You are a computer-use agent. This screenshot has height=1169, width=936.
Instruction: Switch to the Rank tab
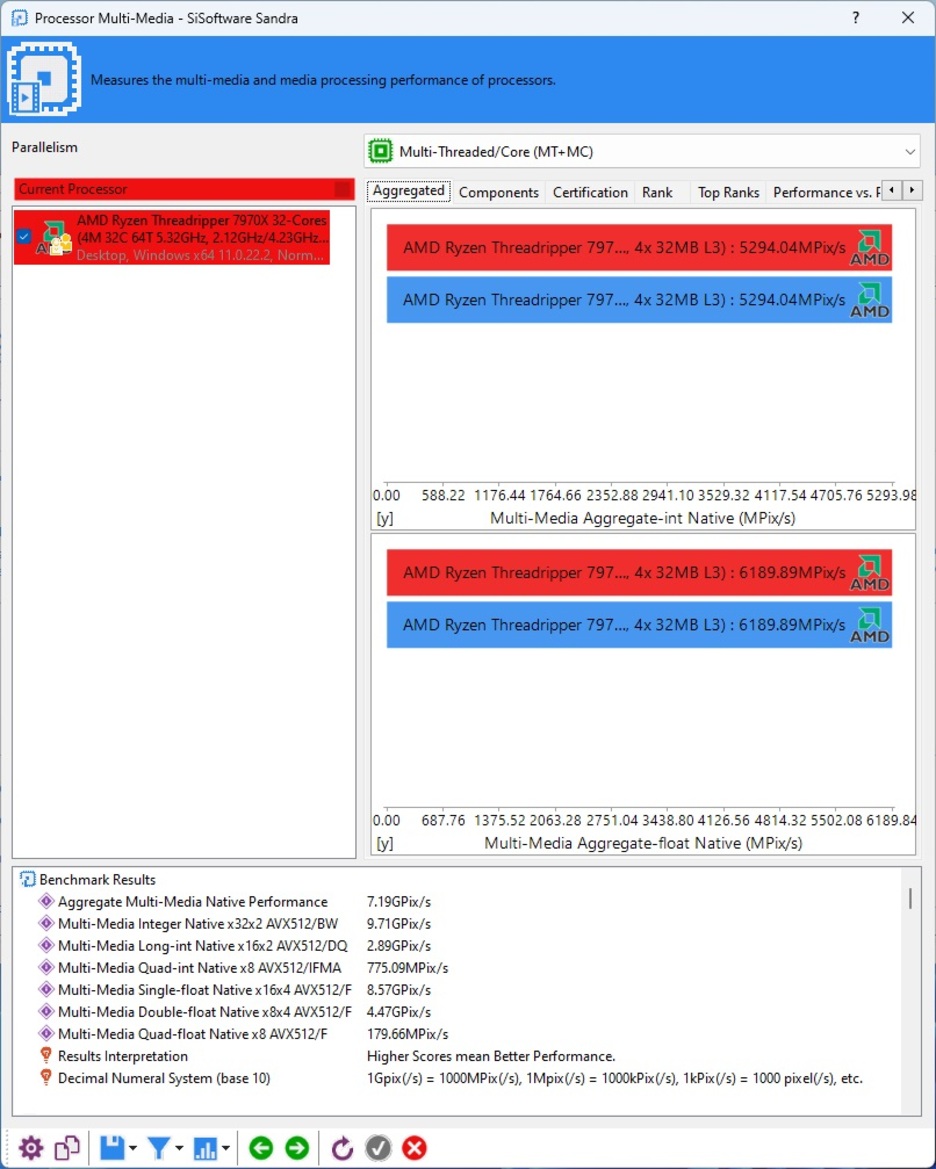[657, 192]
